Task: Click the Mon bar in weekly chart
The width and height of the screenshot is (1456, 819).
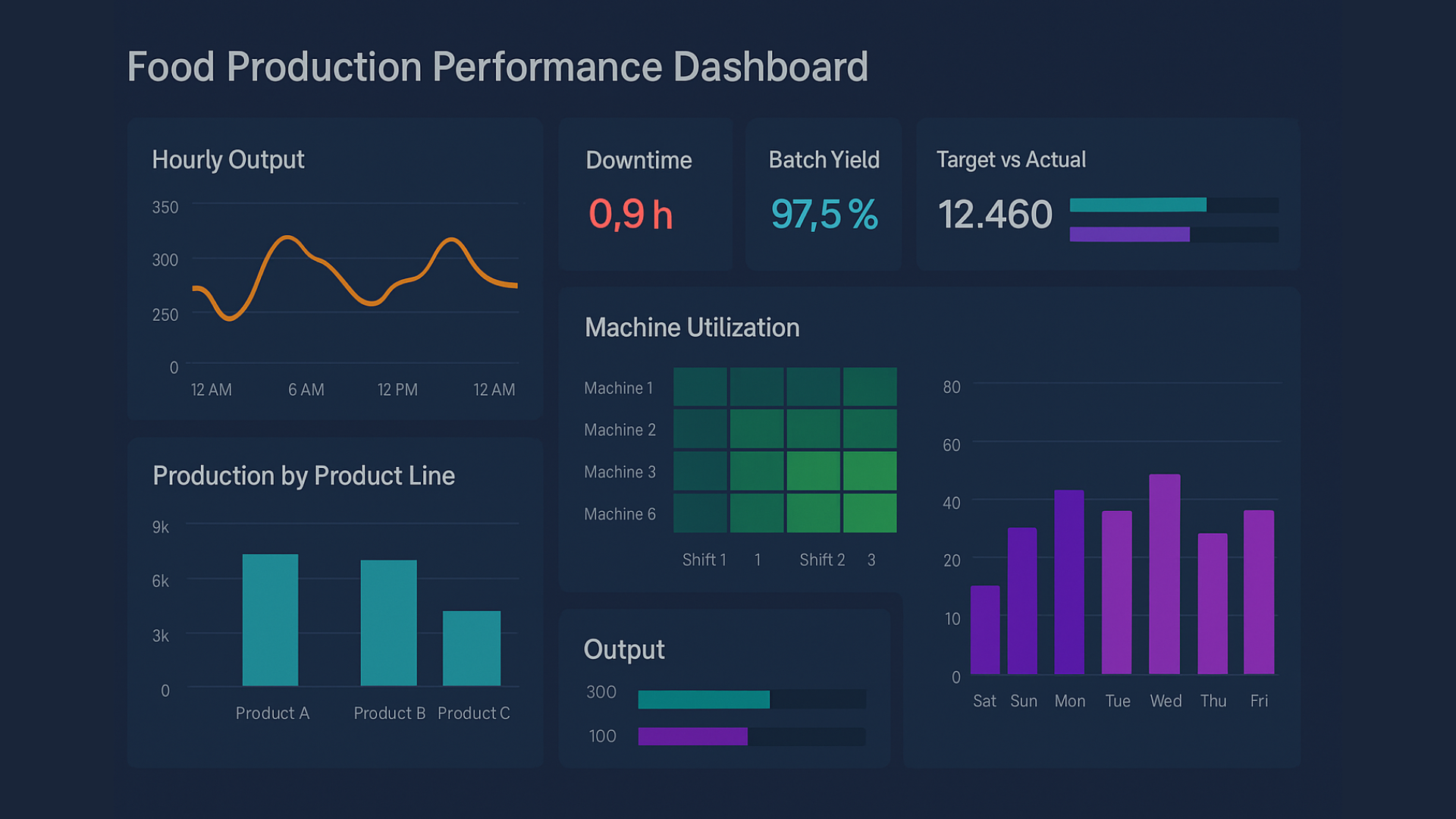Action: click(1069, 582)
